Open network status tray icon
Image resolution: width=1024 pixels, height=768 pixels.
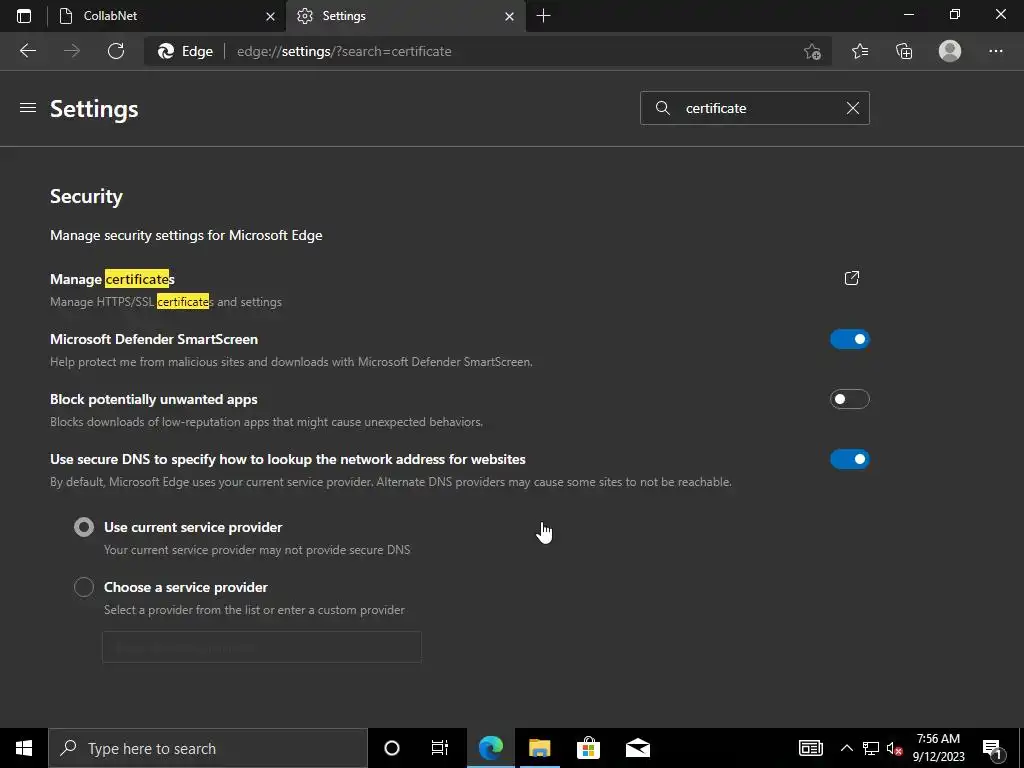871,748
